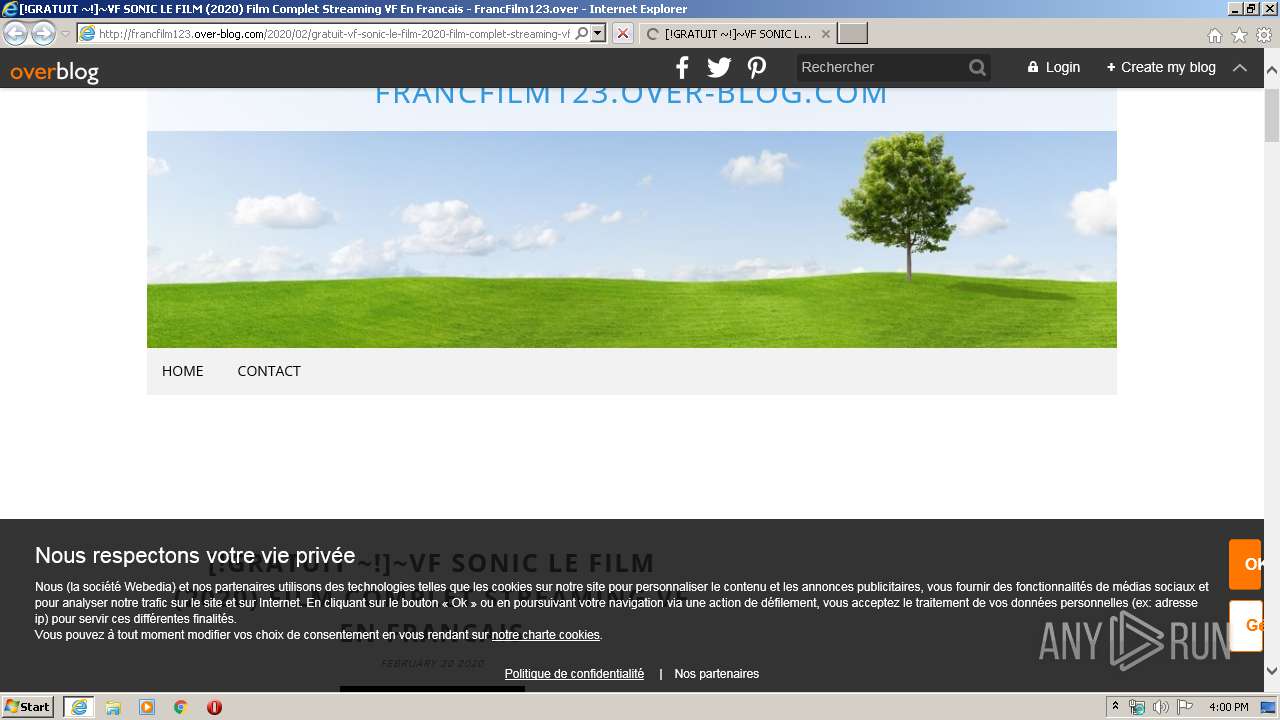Open Favorites star icon

(1239, 35)
